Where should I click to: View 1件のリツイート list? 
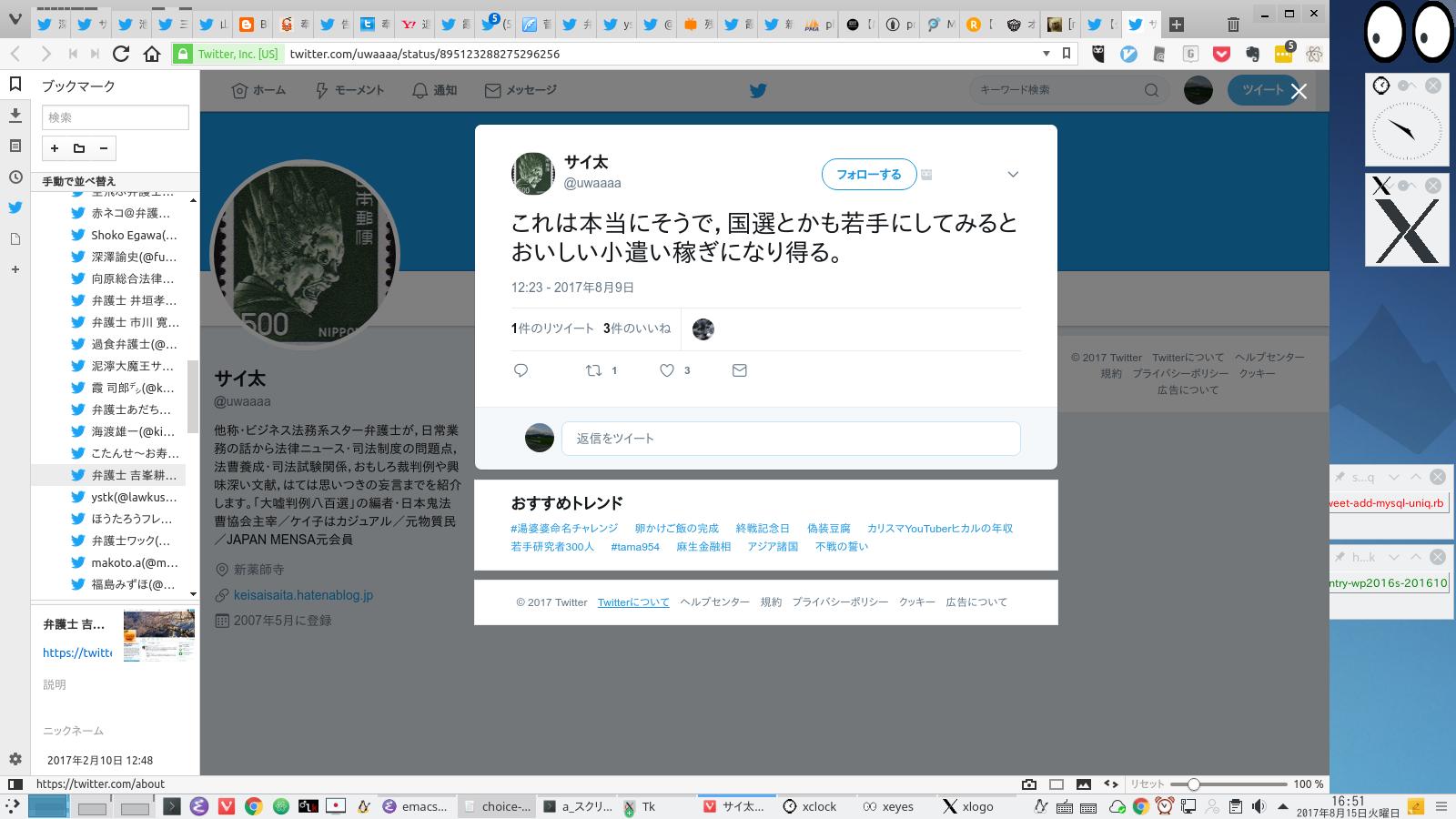pyautogui.click(x=552, y=329)
